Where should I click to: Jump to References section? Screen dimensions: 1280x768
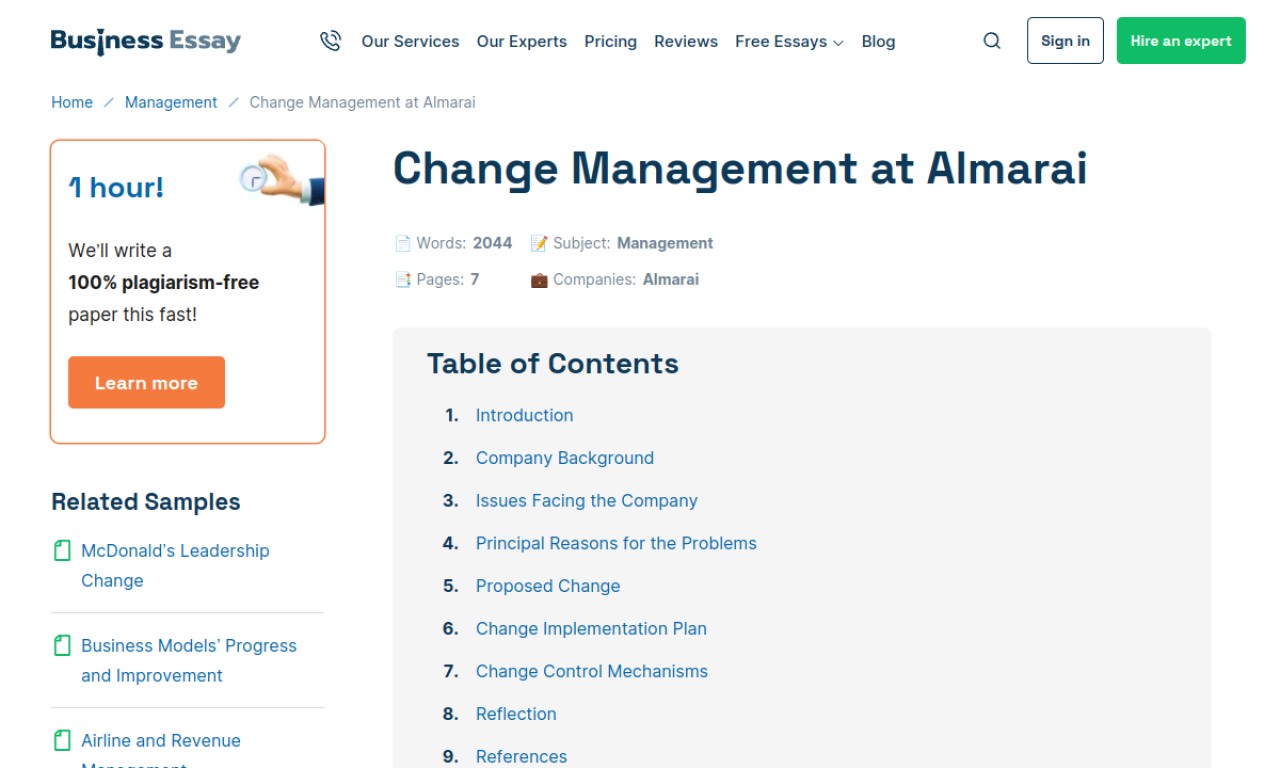pos(521,757)
